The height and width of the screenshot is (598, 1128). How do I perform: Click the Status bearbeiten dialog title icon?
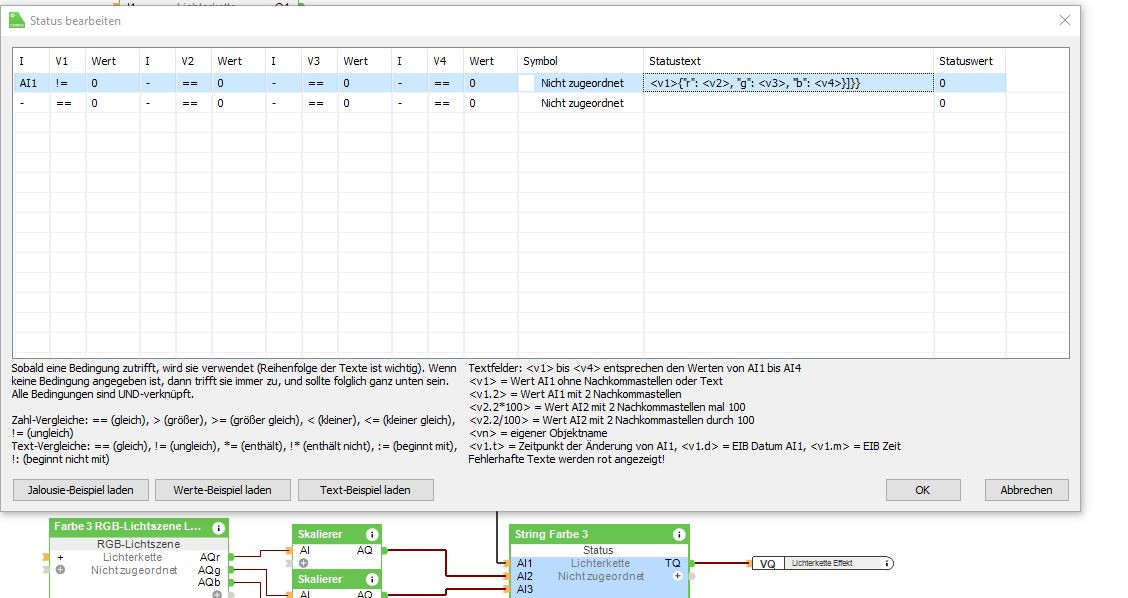[16, 20]
